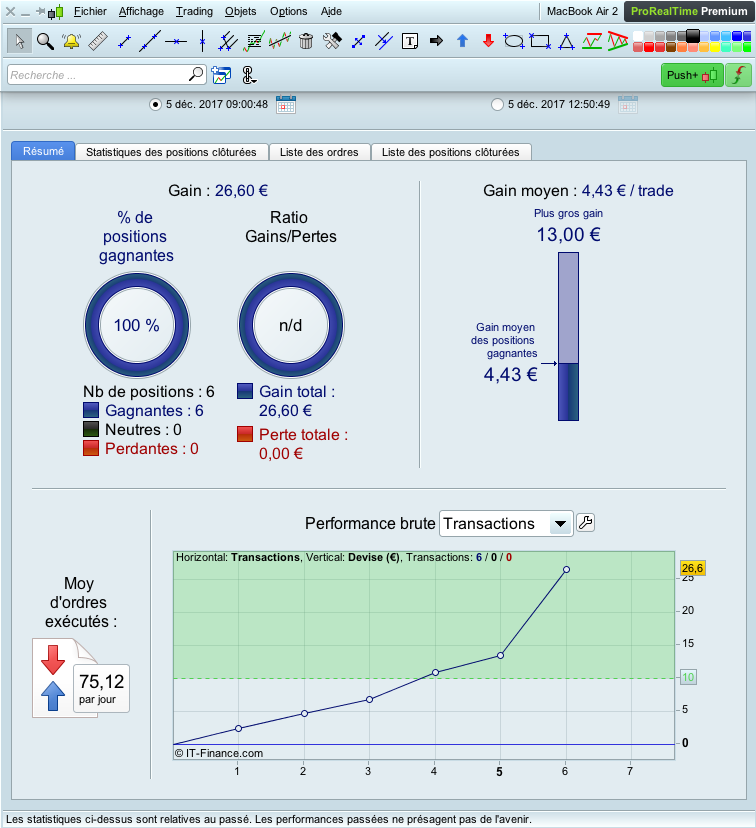This screenshot has width=756, height=828.
Task: Click the search magnifier in Recherche field
Action: (196, 74)
